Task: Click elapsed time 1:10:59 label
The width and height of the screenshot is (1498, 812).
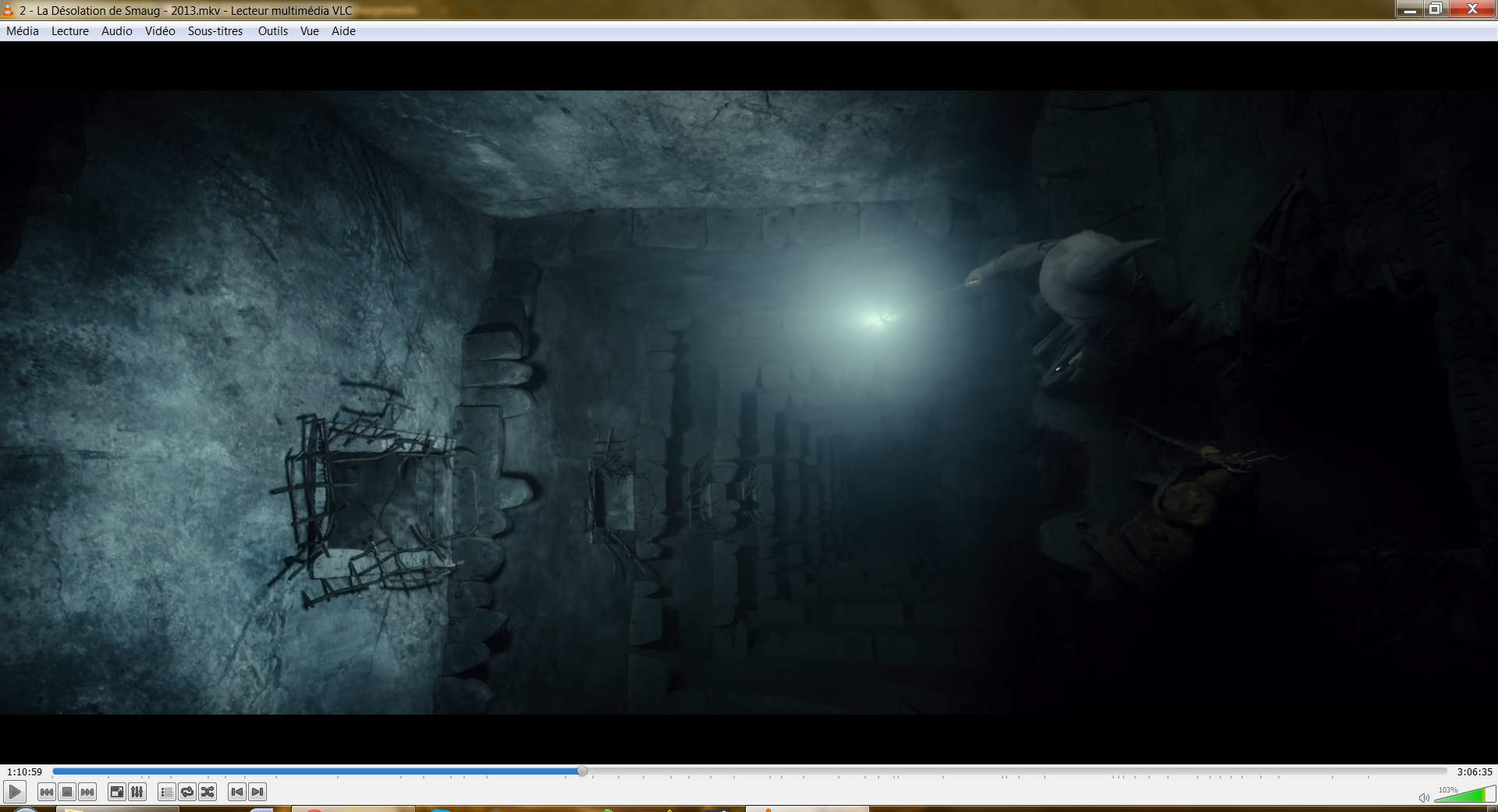Action: tap(25, 771)
